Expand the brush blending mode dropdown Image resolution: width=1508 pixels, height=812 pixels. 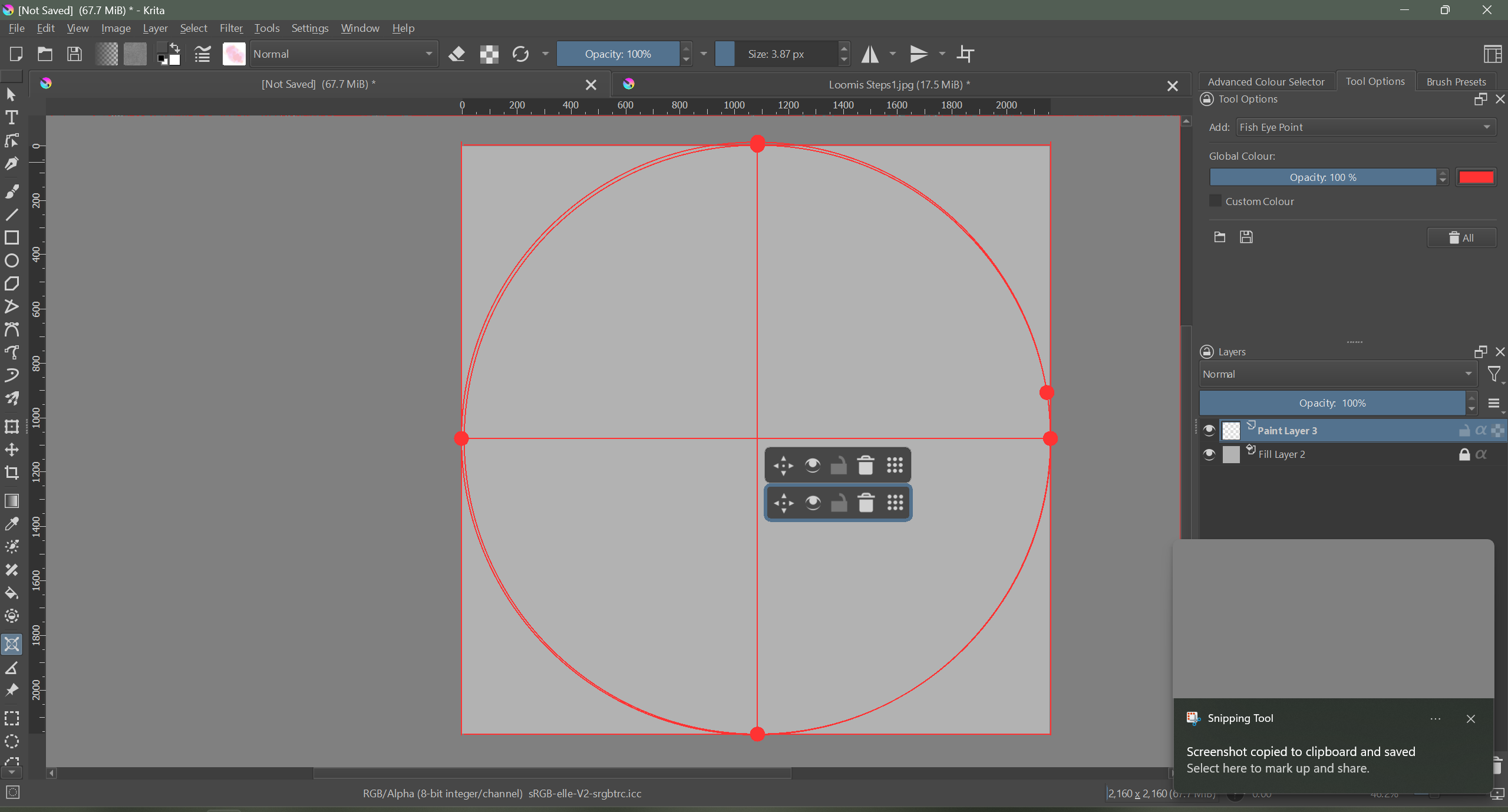tap(344, 54)
